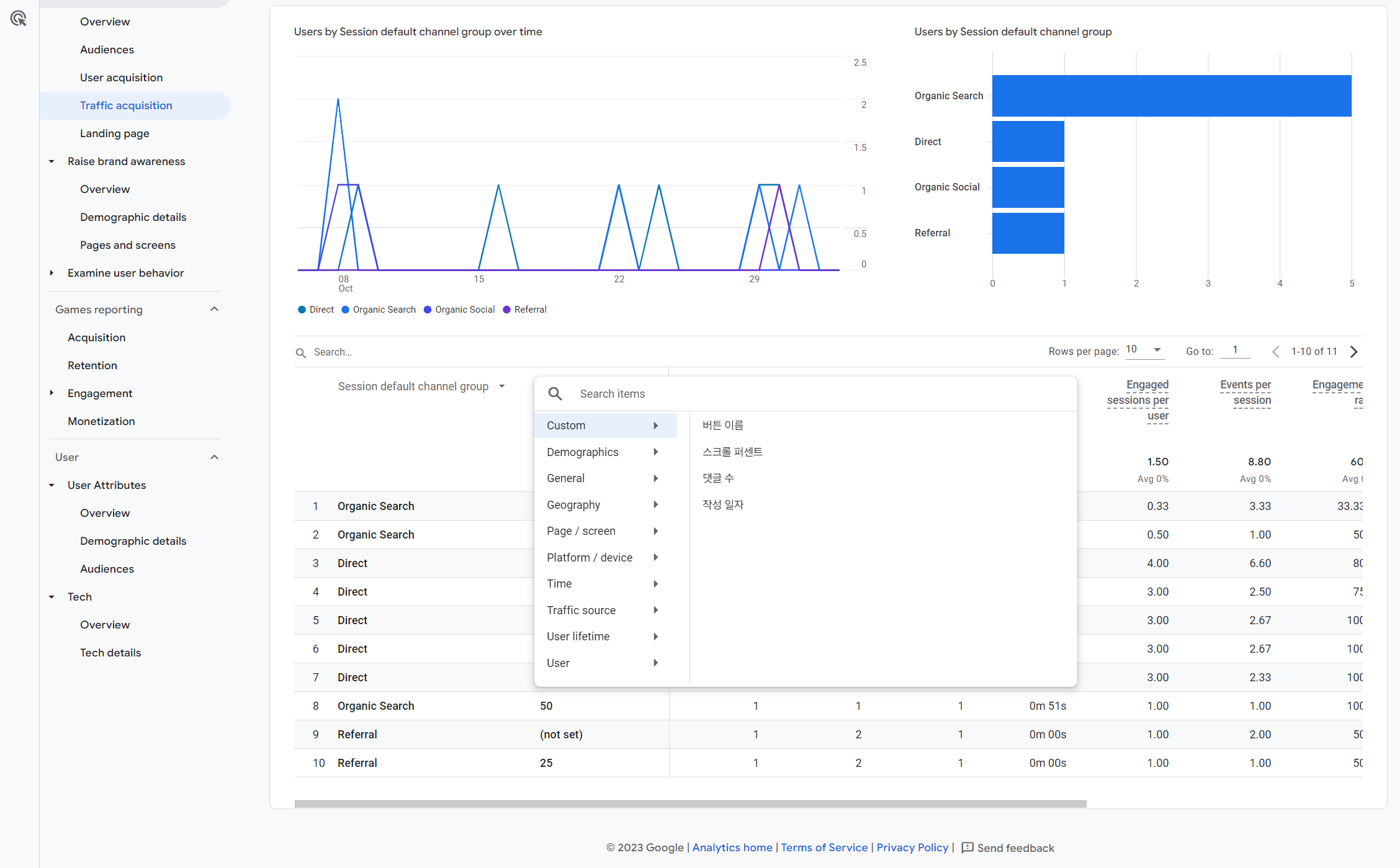Open Session default channel group dimension dropdown
The image size is (1400, 868).
[x=501, y=387]
